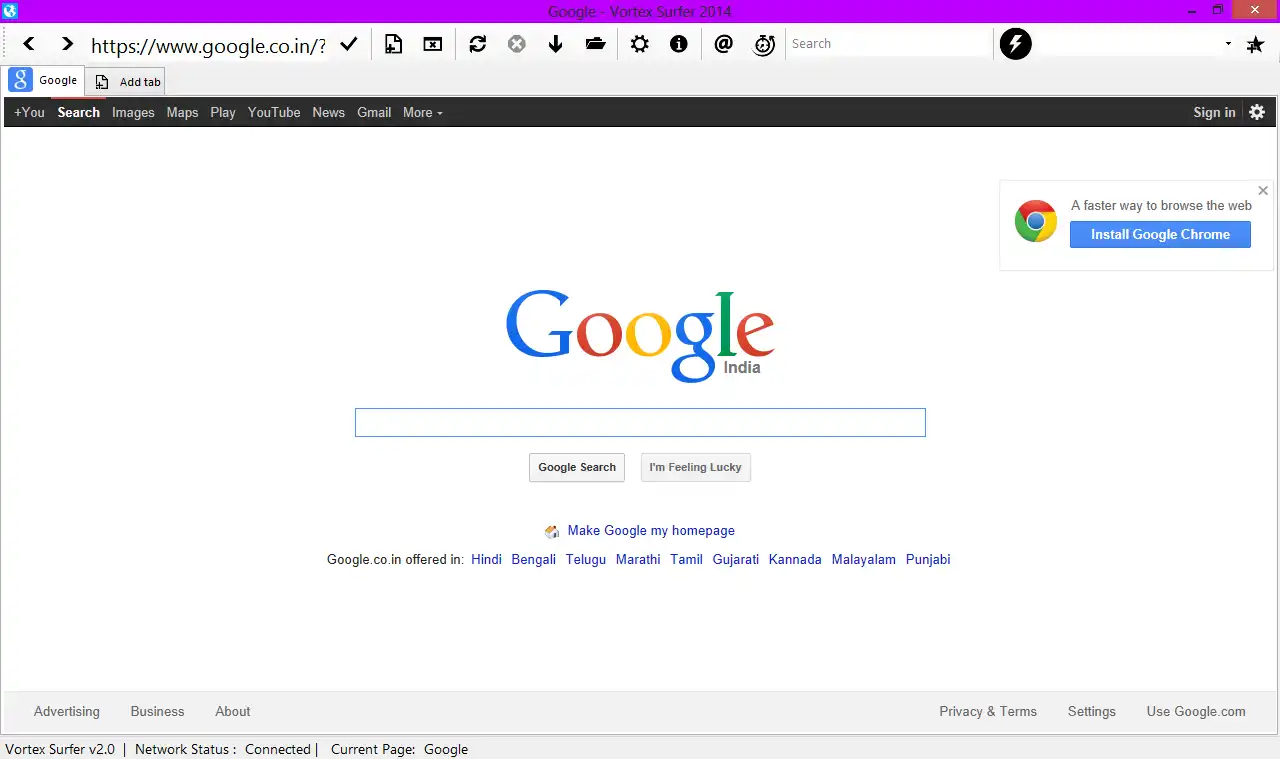Click the @ email icon in toolbar
The height and width of the screenshot is (759, 1280).
pyautogui.click(x=724, y=44)
